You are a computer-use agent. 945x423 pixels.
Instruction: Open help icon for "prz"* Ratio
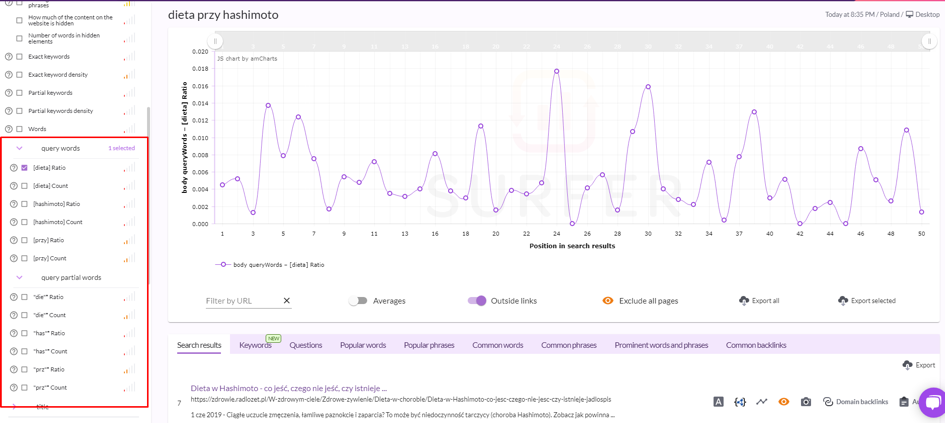(13, 369)
